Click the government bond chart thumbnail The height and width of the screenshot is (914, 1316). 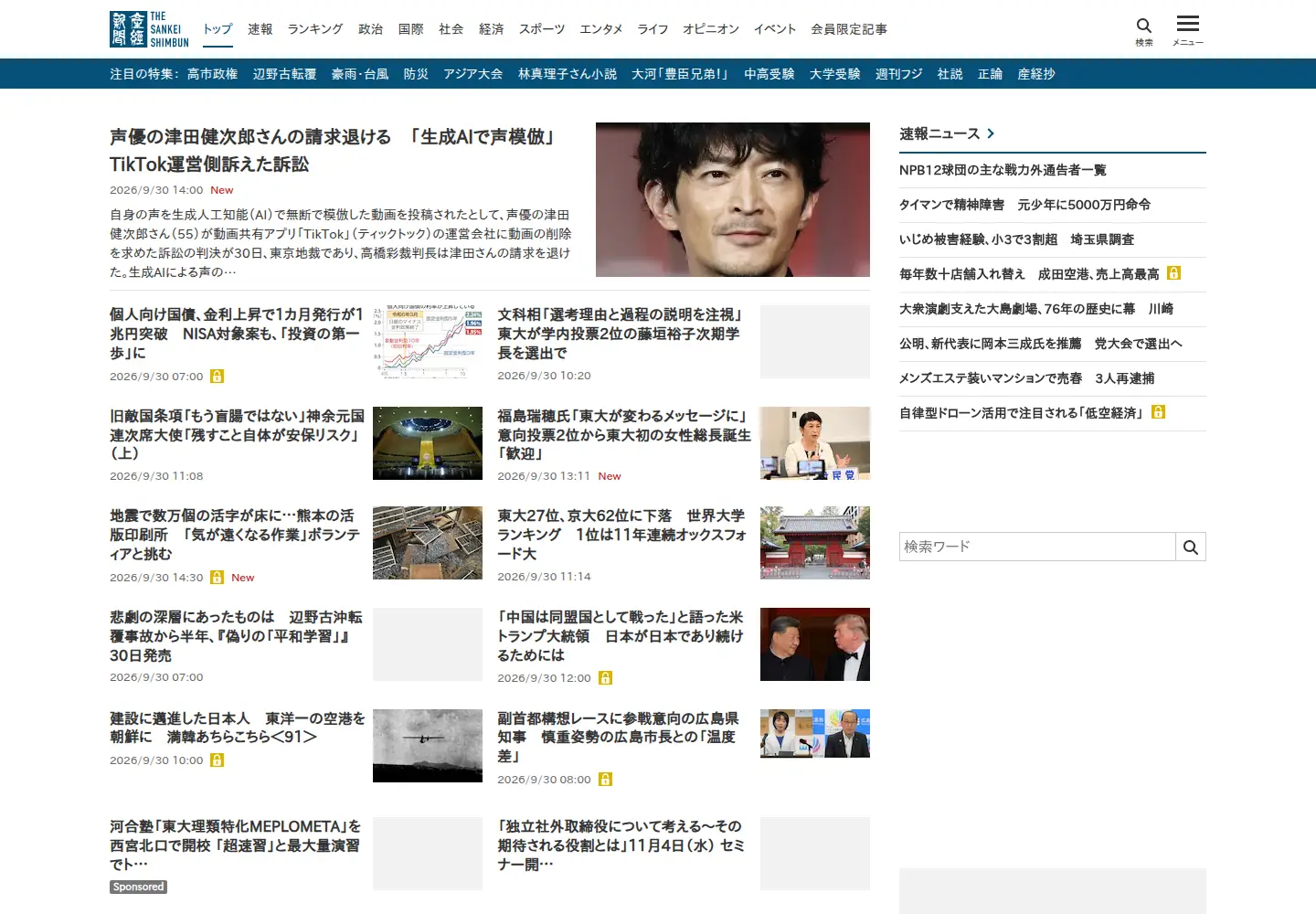(x=428, y=342)
